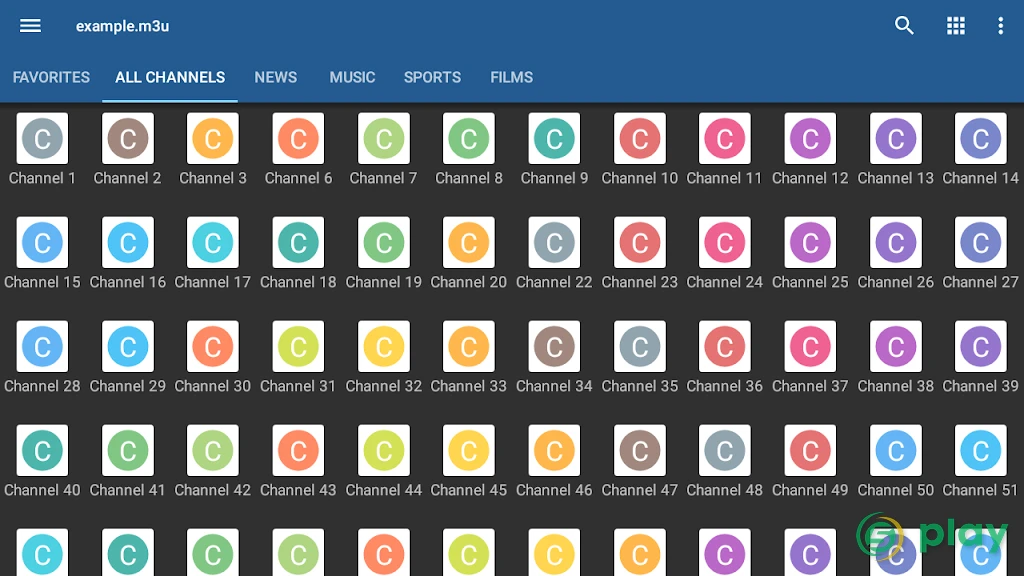Tap the brown Channel 2 icon

coord(128,138)
